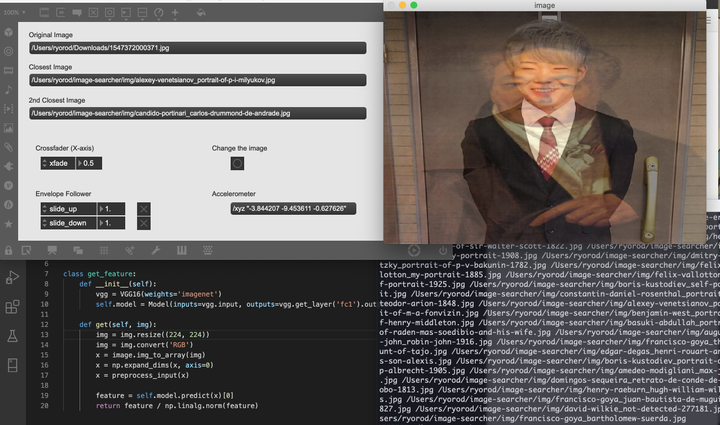Insert a toggle object from Max toolbar

(x=93, y=12)
